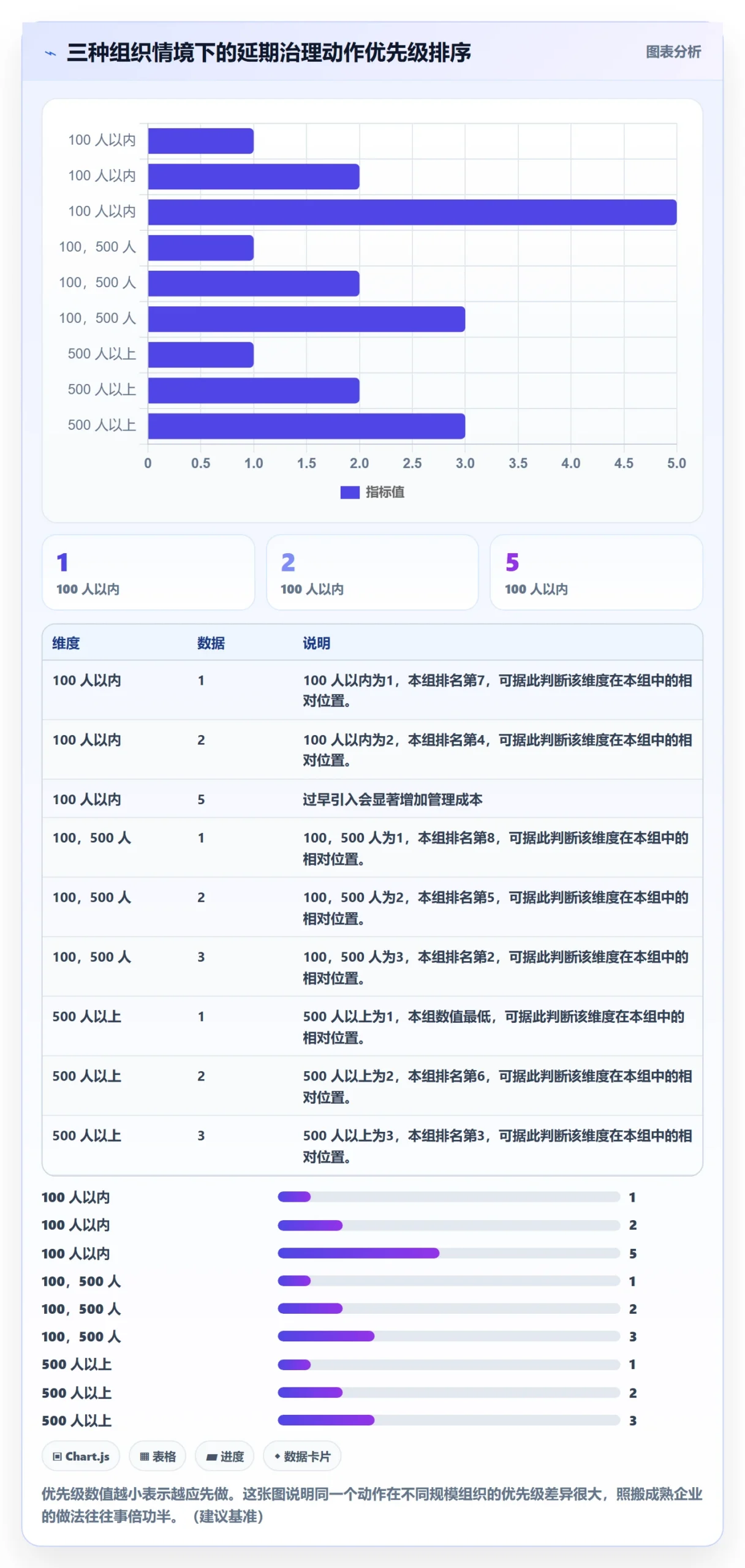Image resolution: width=745 pixels, height=1568 pixels.
Task: Click the 数据卡片 tag chip
Action: 302,1456
